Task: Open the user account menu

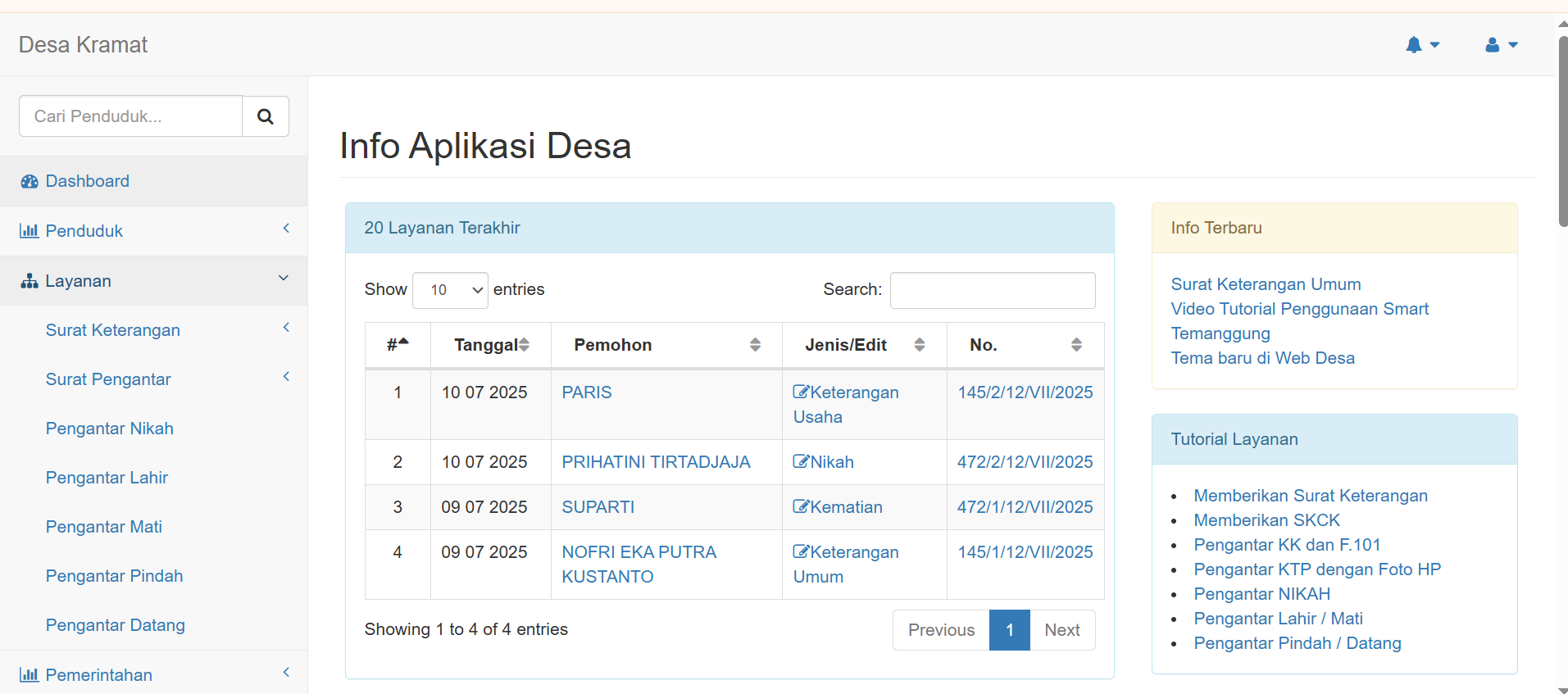Action: click(x=1501, y=45)
